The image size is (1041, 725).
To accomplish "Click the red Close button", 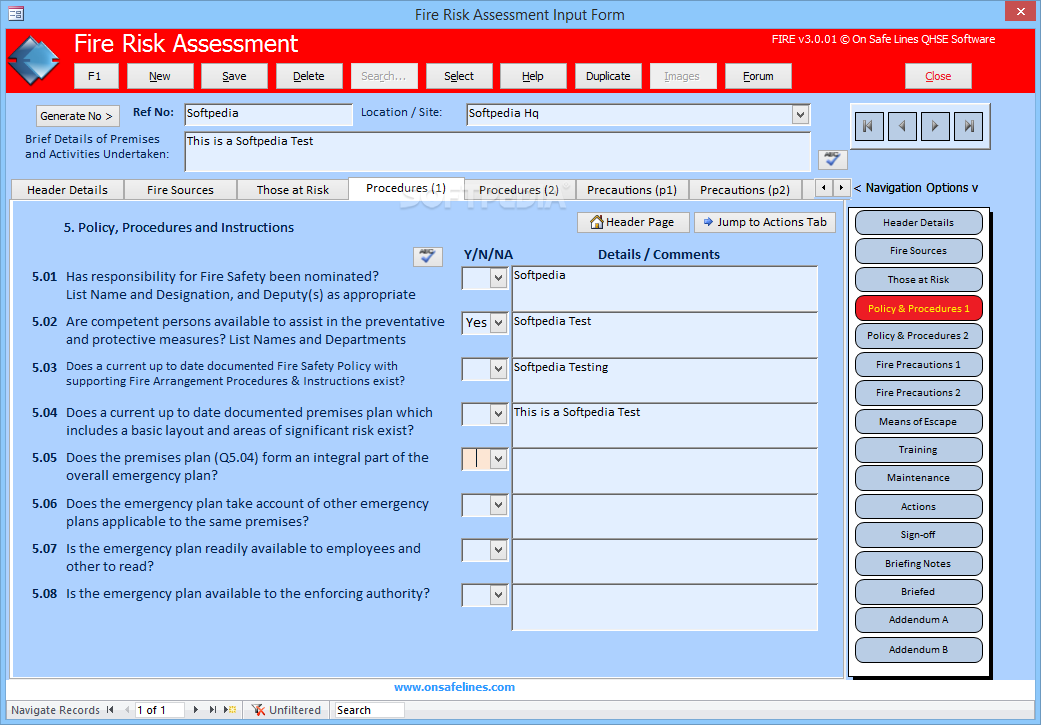I will point(938,76).
